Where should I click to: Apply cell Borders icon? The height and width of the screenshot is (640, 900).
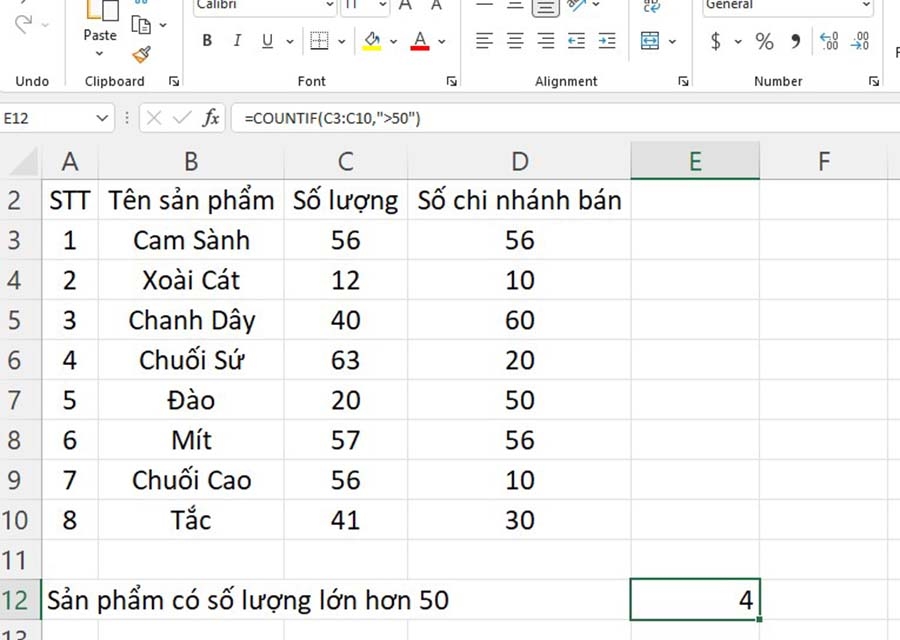319,41
